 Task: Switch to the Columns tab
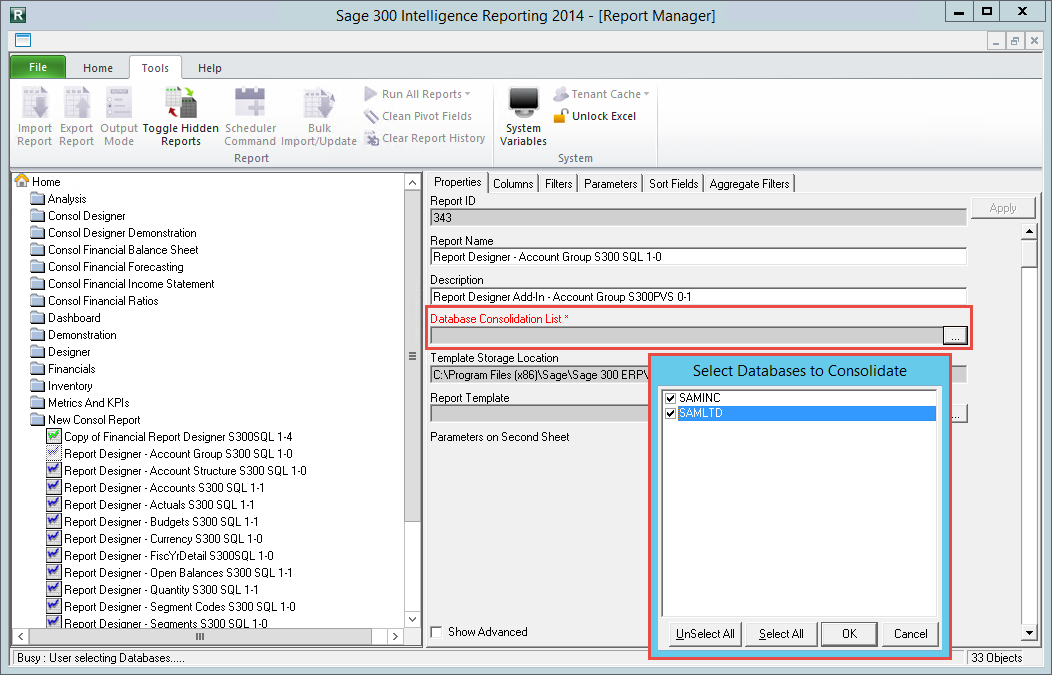[x=513, y=184]
